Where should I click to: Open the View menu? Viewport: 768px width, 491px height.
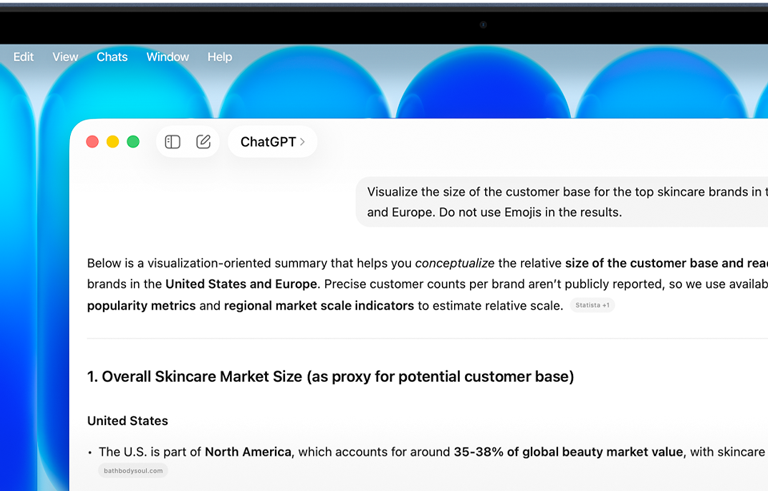[65, 57]
